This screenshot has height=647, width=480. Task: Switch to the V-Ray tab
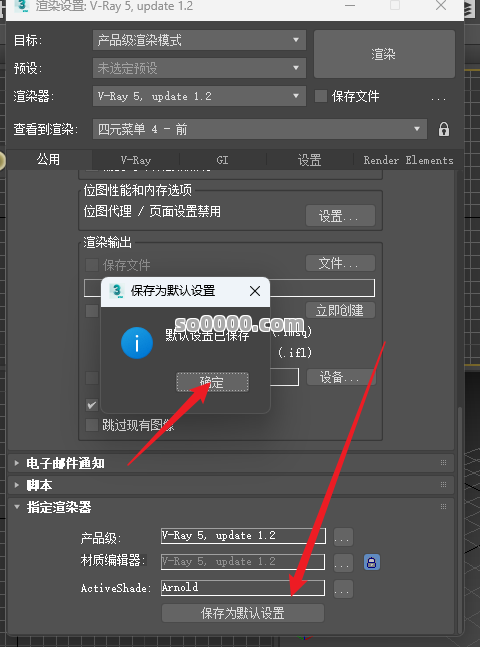pos(136,160)
